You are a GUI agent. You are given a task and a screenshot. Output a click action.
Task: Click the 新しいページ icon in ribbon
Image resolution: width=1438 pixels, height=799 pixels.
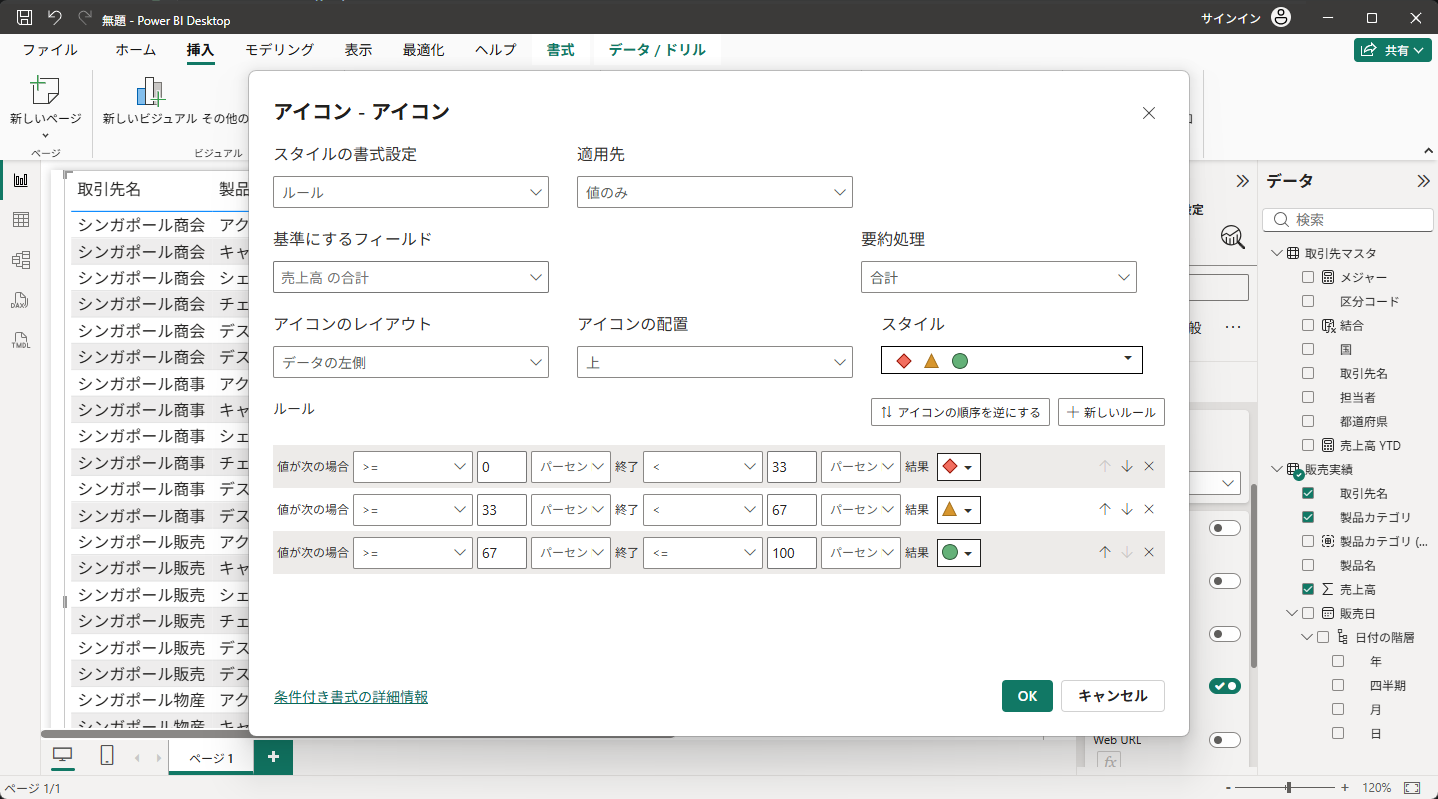tap(45, 91)
